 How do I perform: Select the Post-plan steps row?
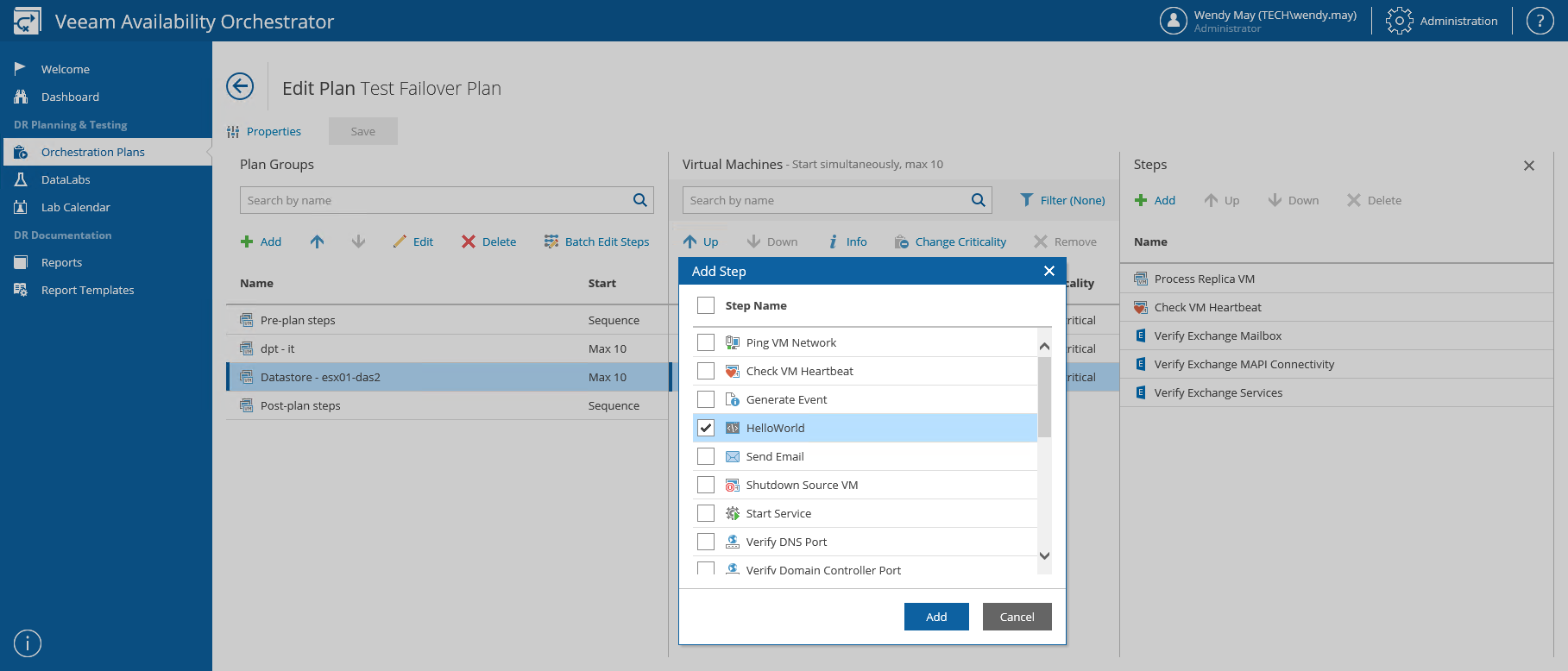click(448, 405)
